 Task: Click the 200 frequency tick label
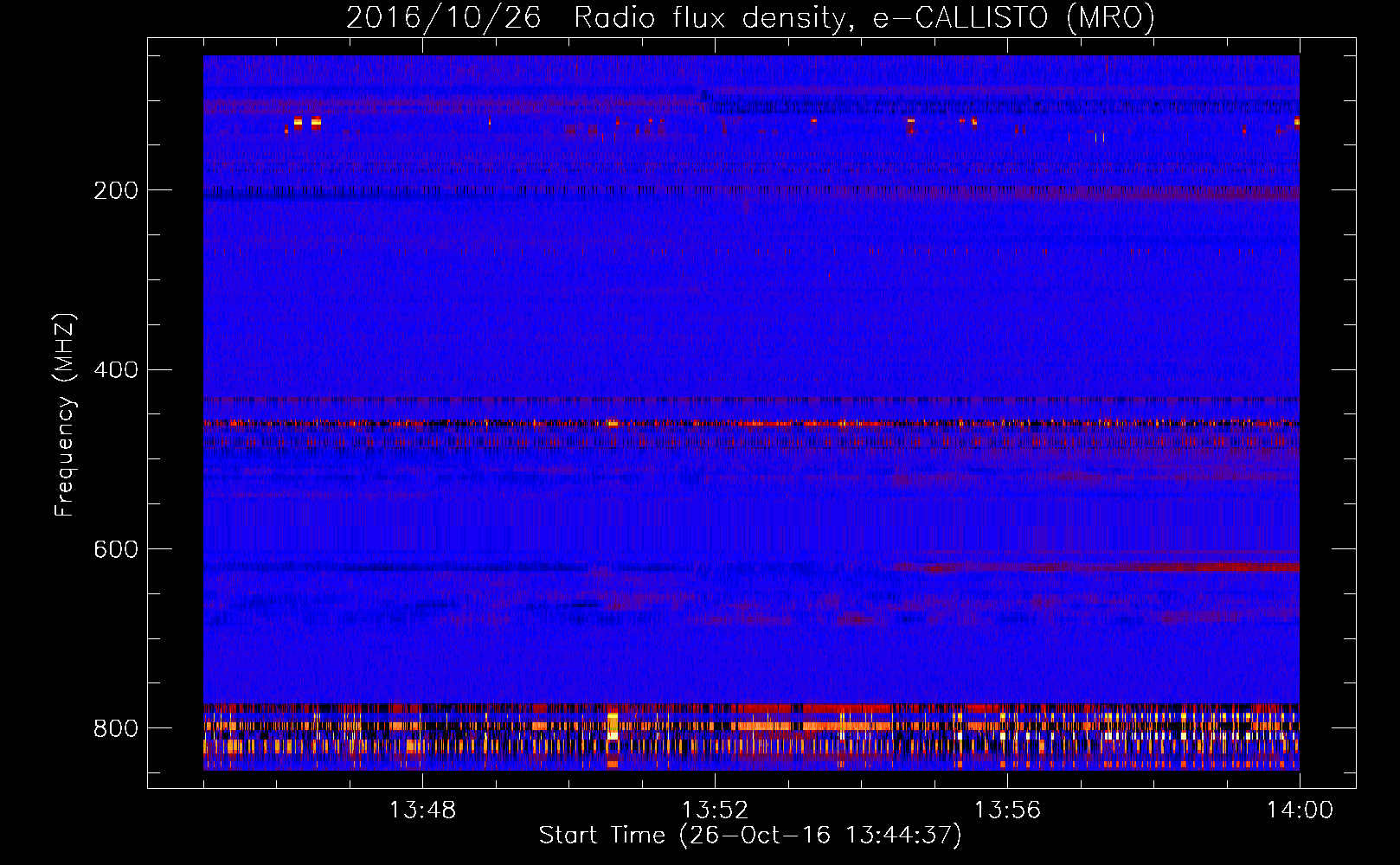coord(115,190)
